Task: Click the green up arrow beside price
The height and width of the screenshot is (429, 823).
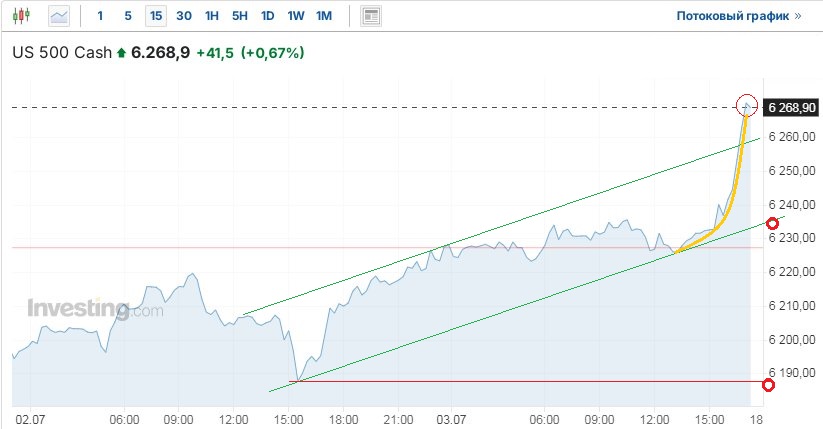Action: [122, 52]
